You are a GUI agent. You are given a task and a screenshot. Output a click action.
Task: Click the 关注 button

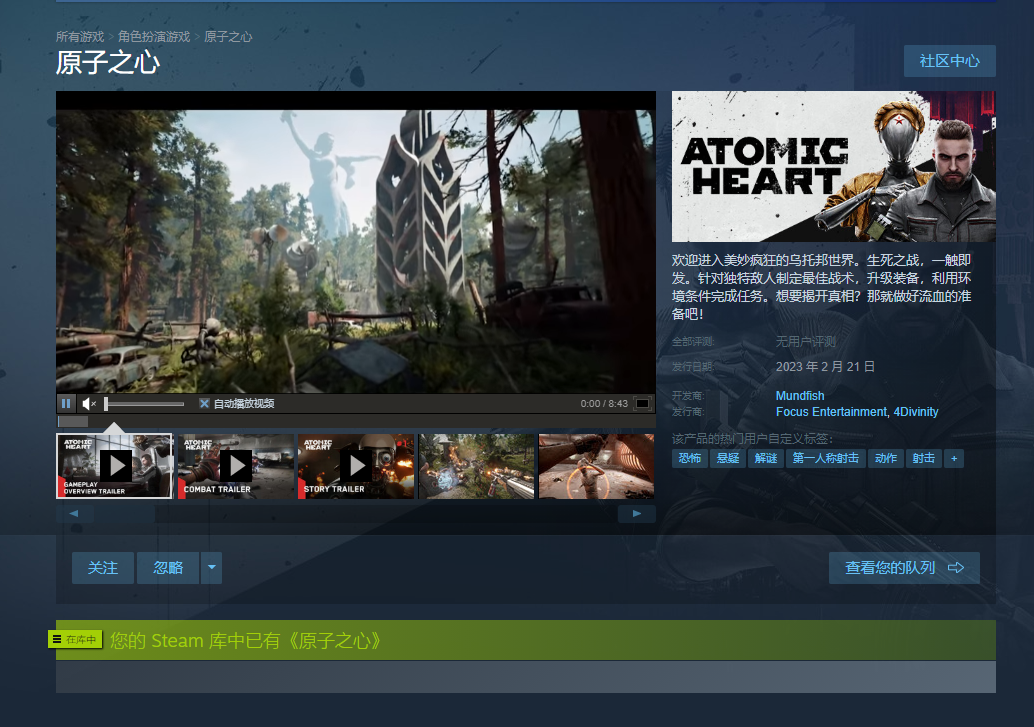(x=103, y=568)
